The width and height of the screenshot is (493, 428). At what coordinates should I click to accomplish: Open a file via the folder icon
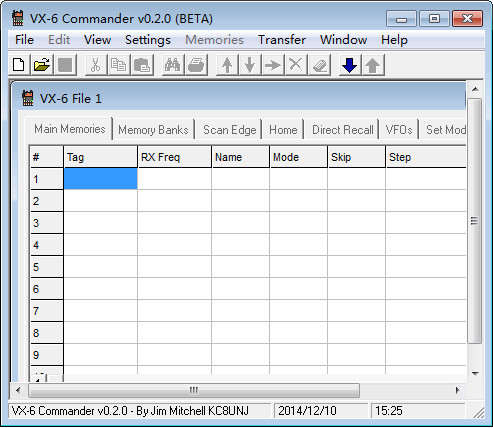click(42, 65)
